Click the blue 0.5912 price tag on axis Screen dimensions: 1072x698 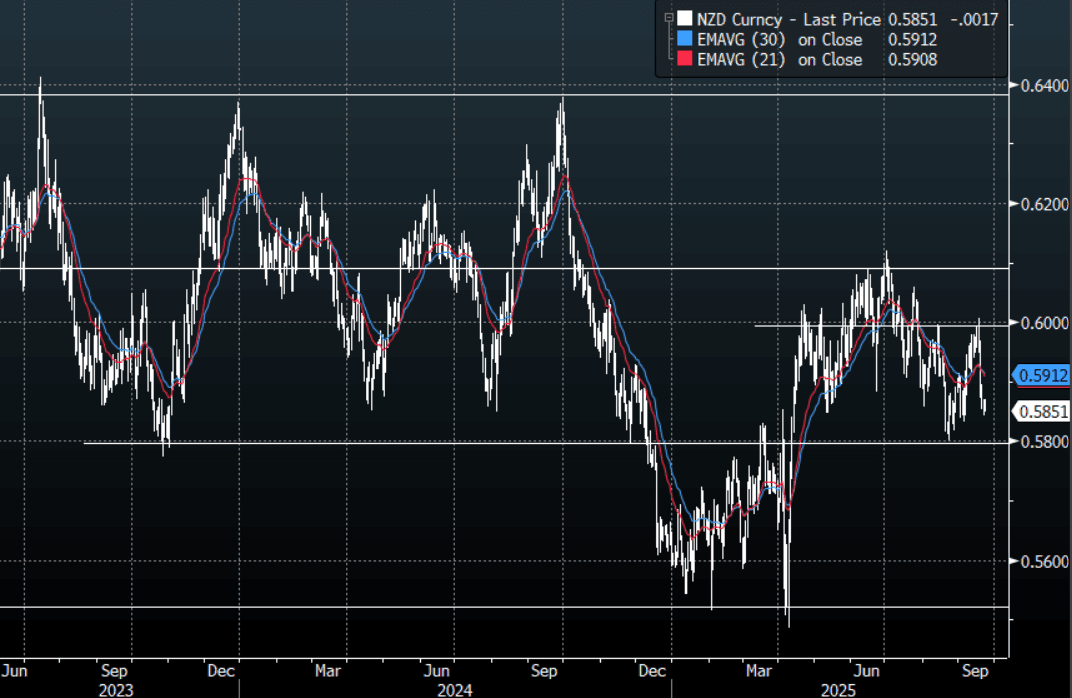pyautogui.click(x=1041, y=376)
